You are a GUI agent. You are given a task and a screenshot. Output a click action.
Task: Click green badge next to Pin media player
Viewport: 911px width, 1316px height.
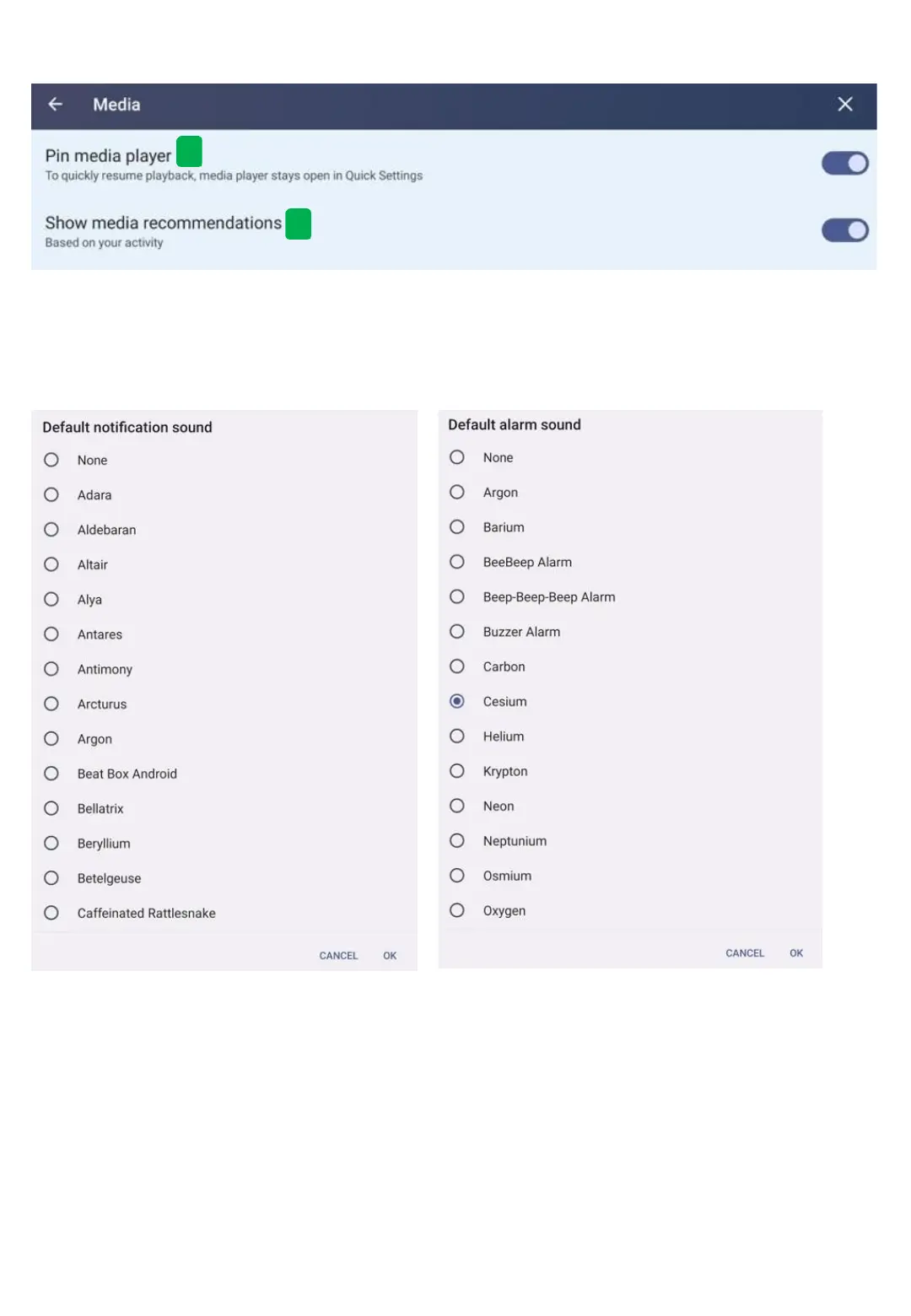189,152
